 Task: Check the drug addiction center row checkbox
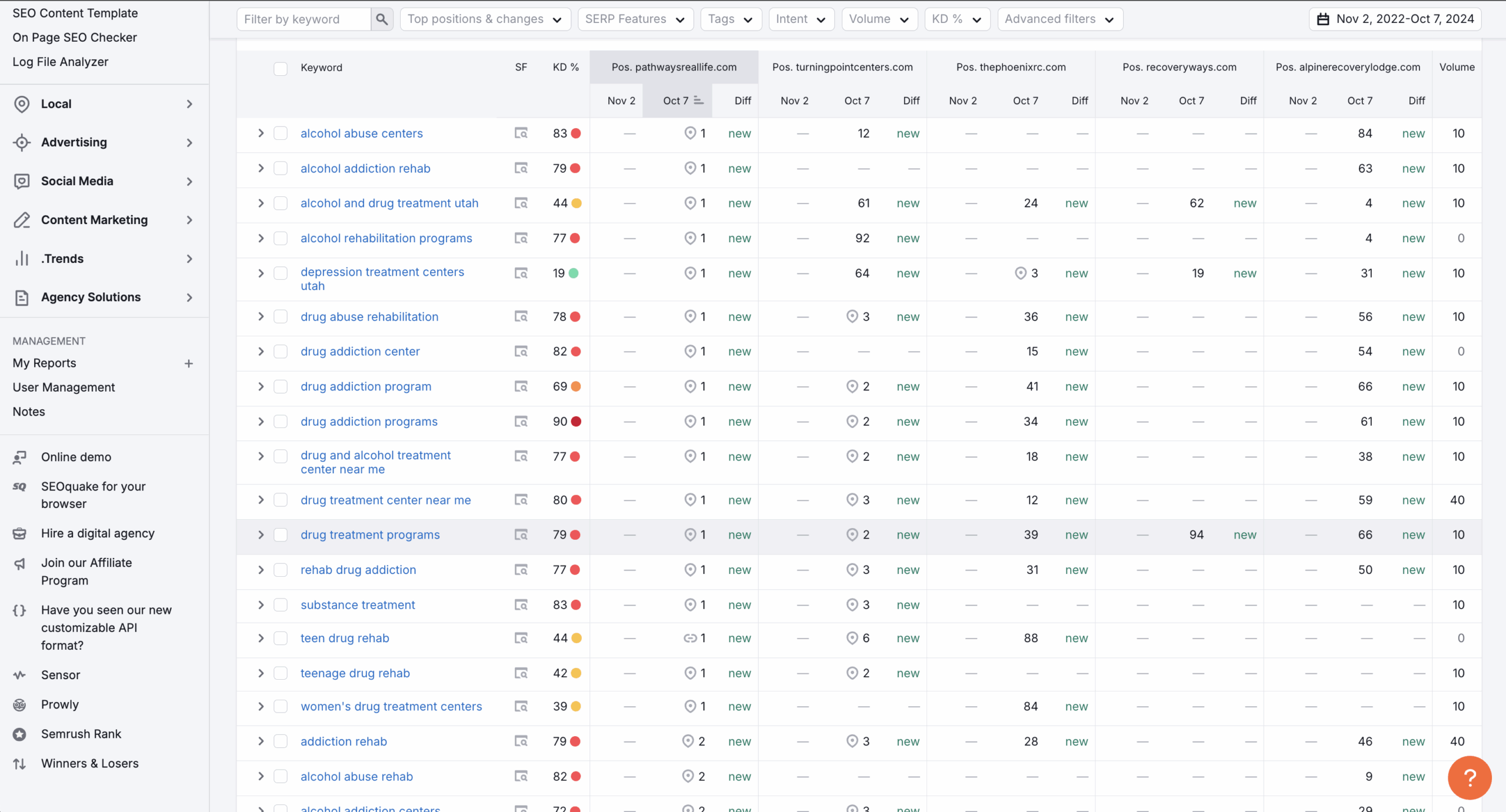click(x=281, y=352)
